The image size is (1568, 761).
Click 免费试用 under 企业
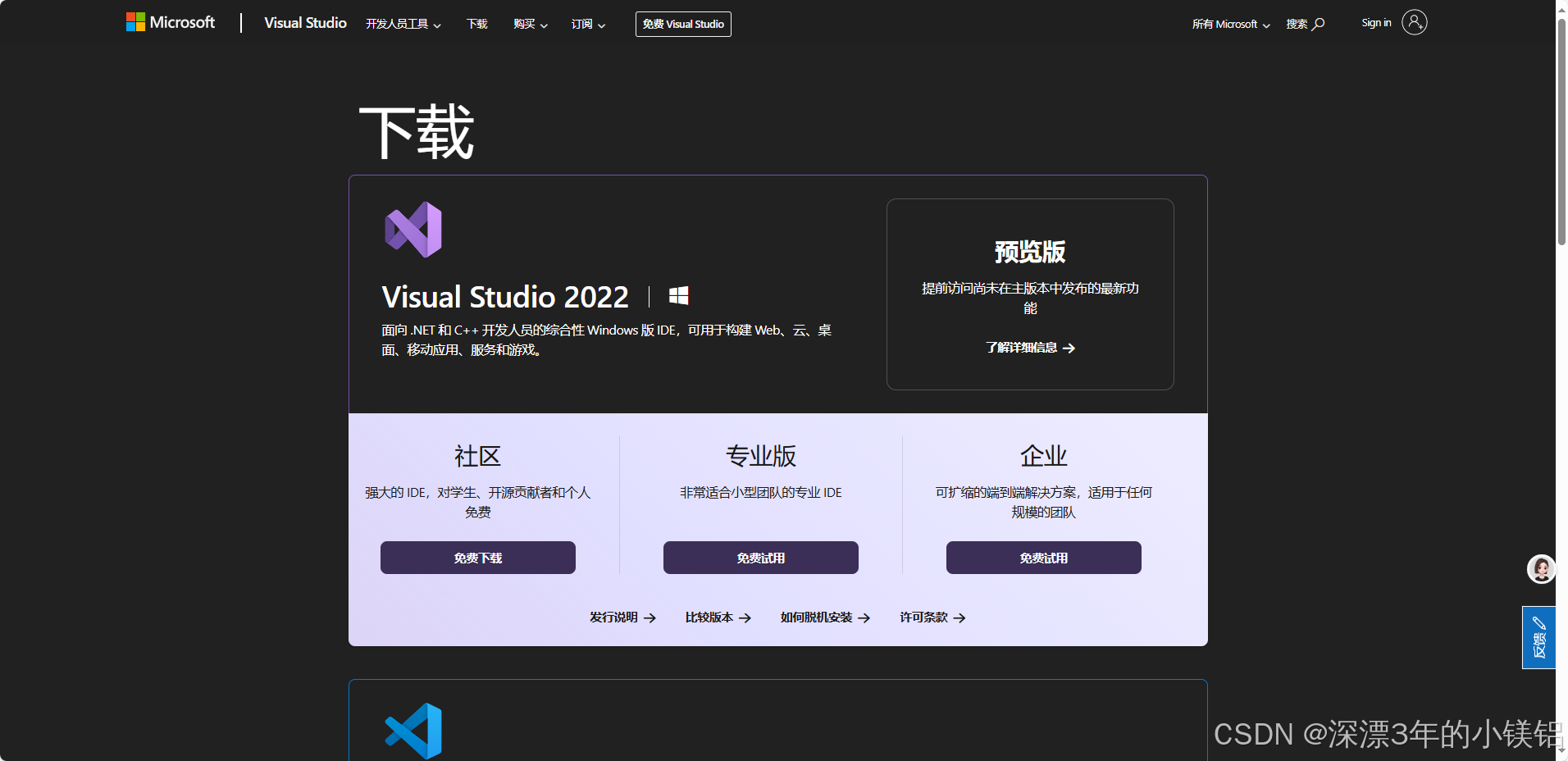pyautogui.click(x=1044, y=558)
